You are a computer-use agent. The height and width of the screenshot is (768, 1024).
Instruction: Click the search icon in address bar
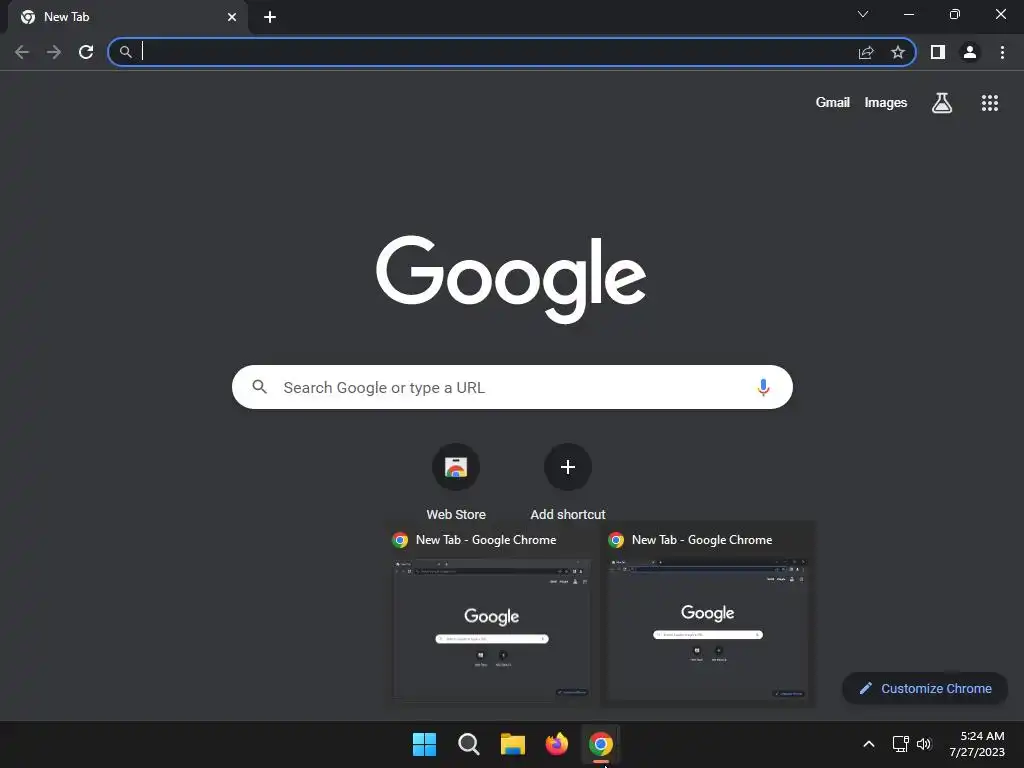(x=125, y=52)
